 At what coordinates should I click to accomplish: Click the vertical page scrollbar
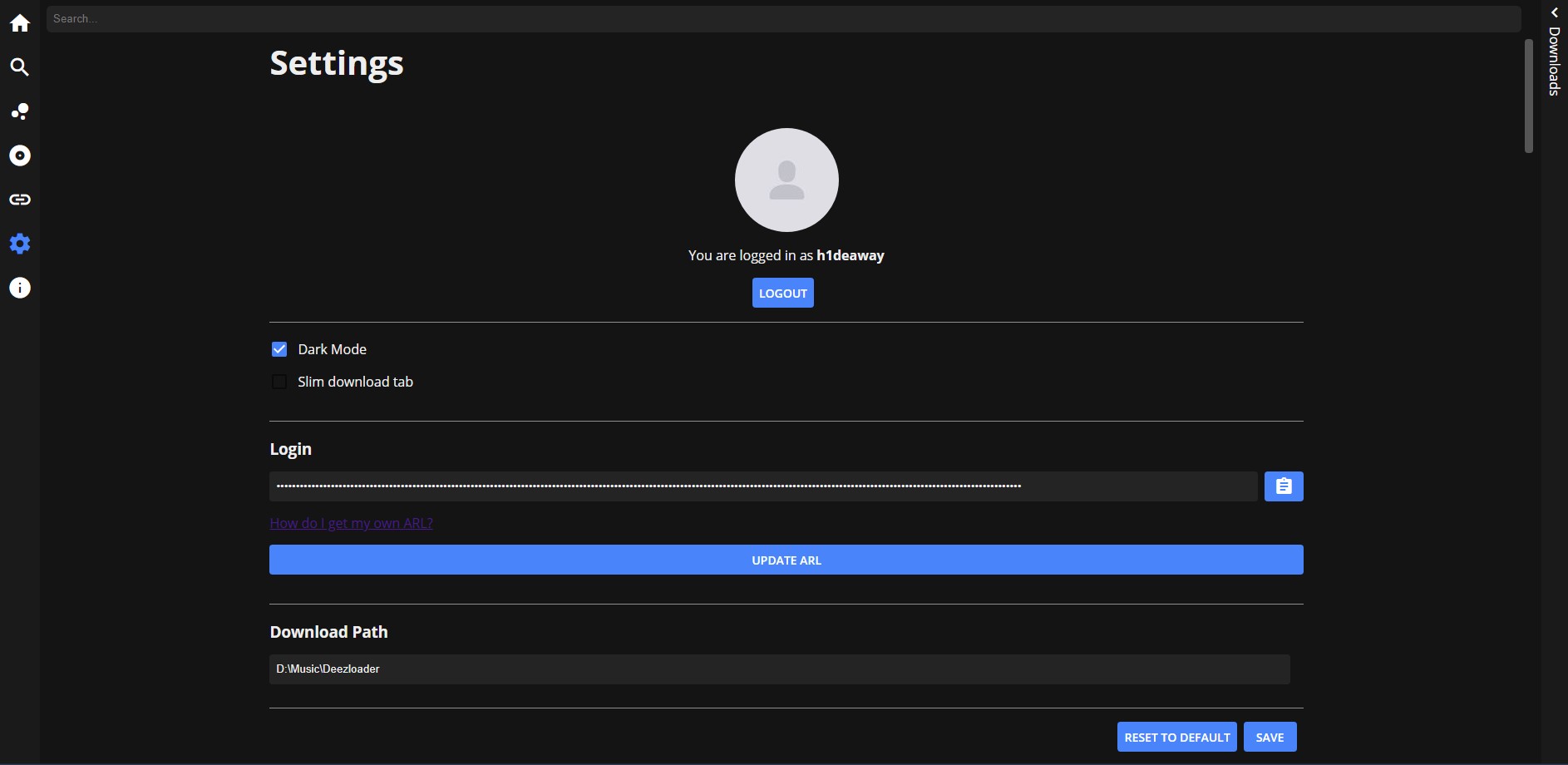point(1528,96)
